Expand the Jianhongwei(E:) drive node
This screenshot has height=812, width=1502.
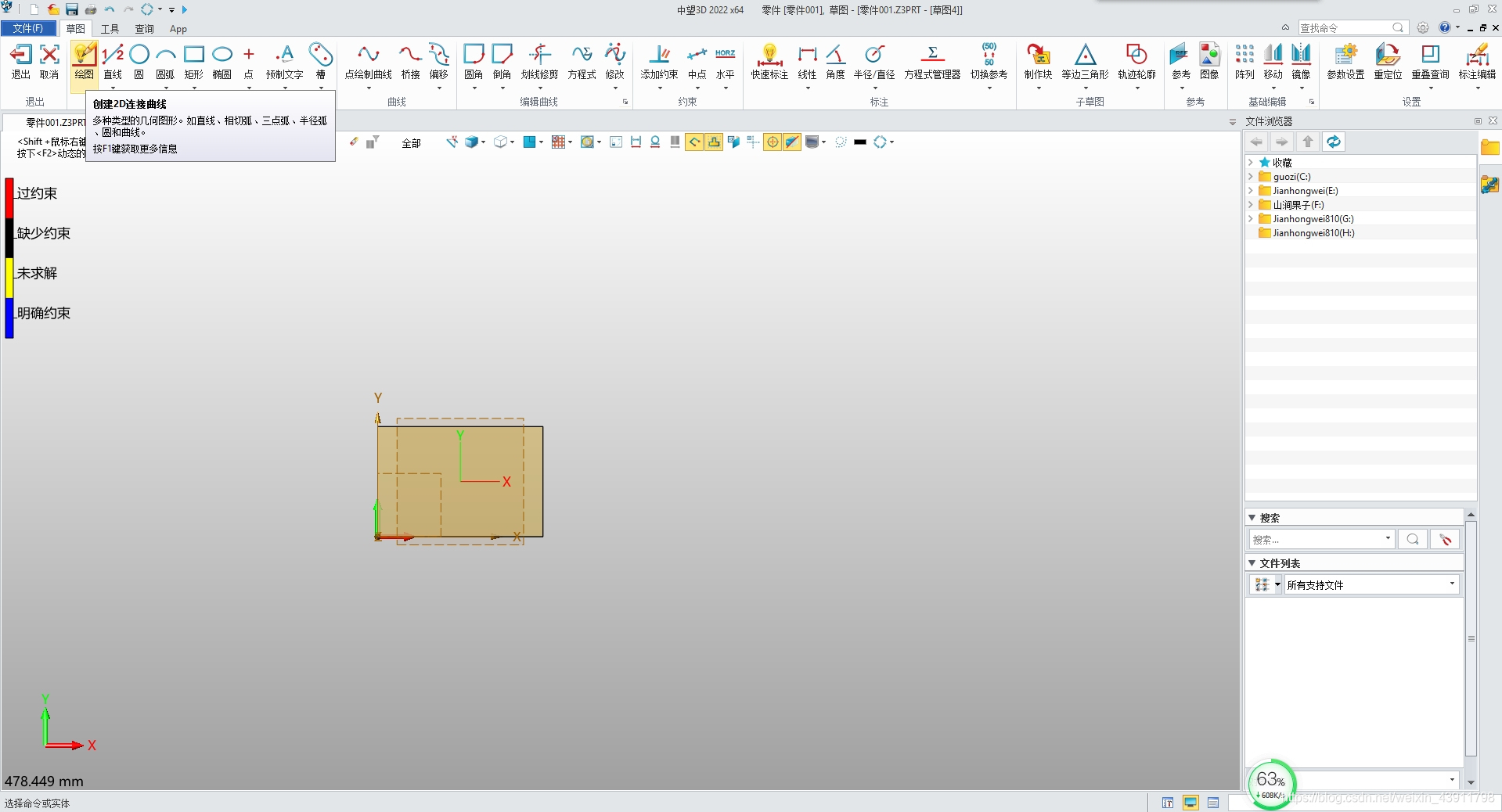point(1251,191)
